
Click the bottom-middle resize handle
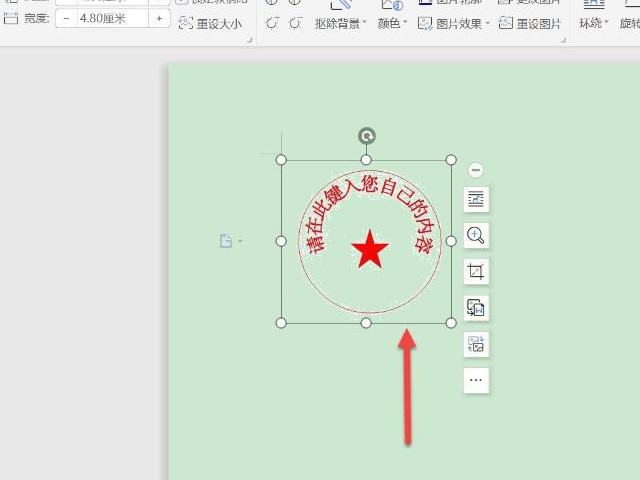[x=366, y=323]
